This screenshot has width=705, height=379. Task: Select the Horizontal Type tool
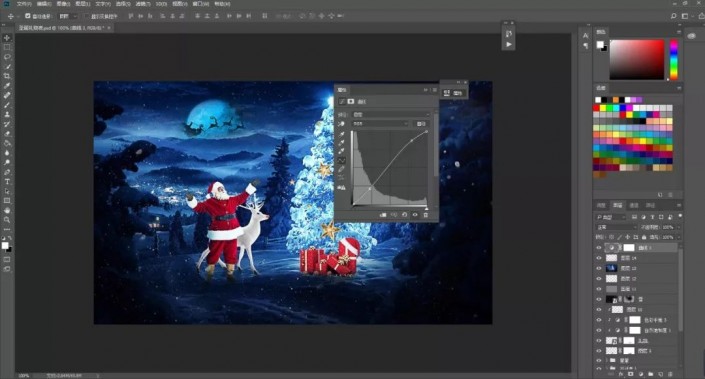point(7,182)
